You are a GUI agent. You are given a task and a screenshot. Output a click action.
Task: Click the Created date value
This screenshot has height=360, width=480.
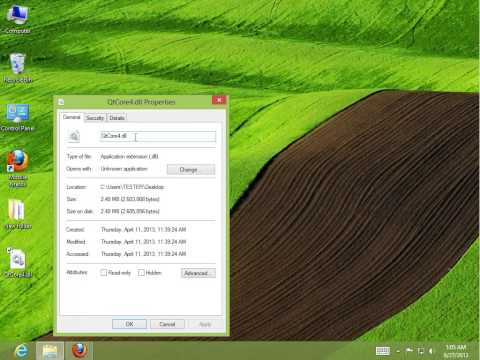tap(143, 230)
